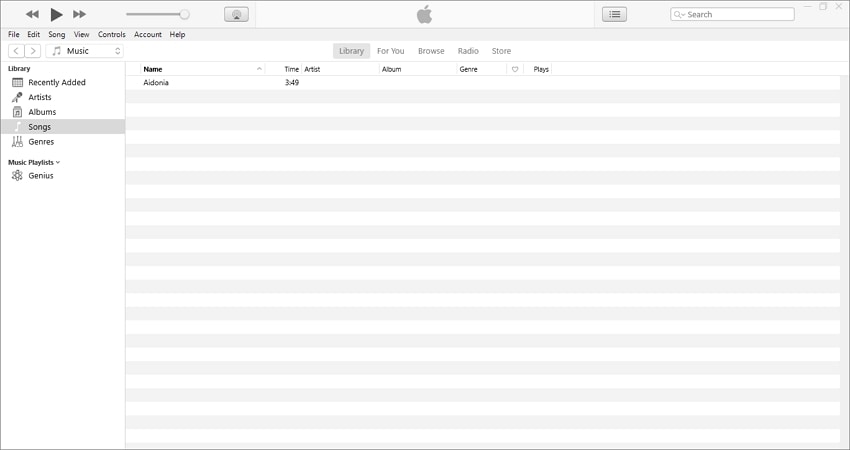Image resolution: width=850 pixels, height=450 pixels.
Task: Open the AirPlay output button
Action: pos(236,15)
